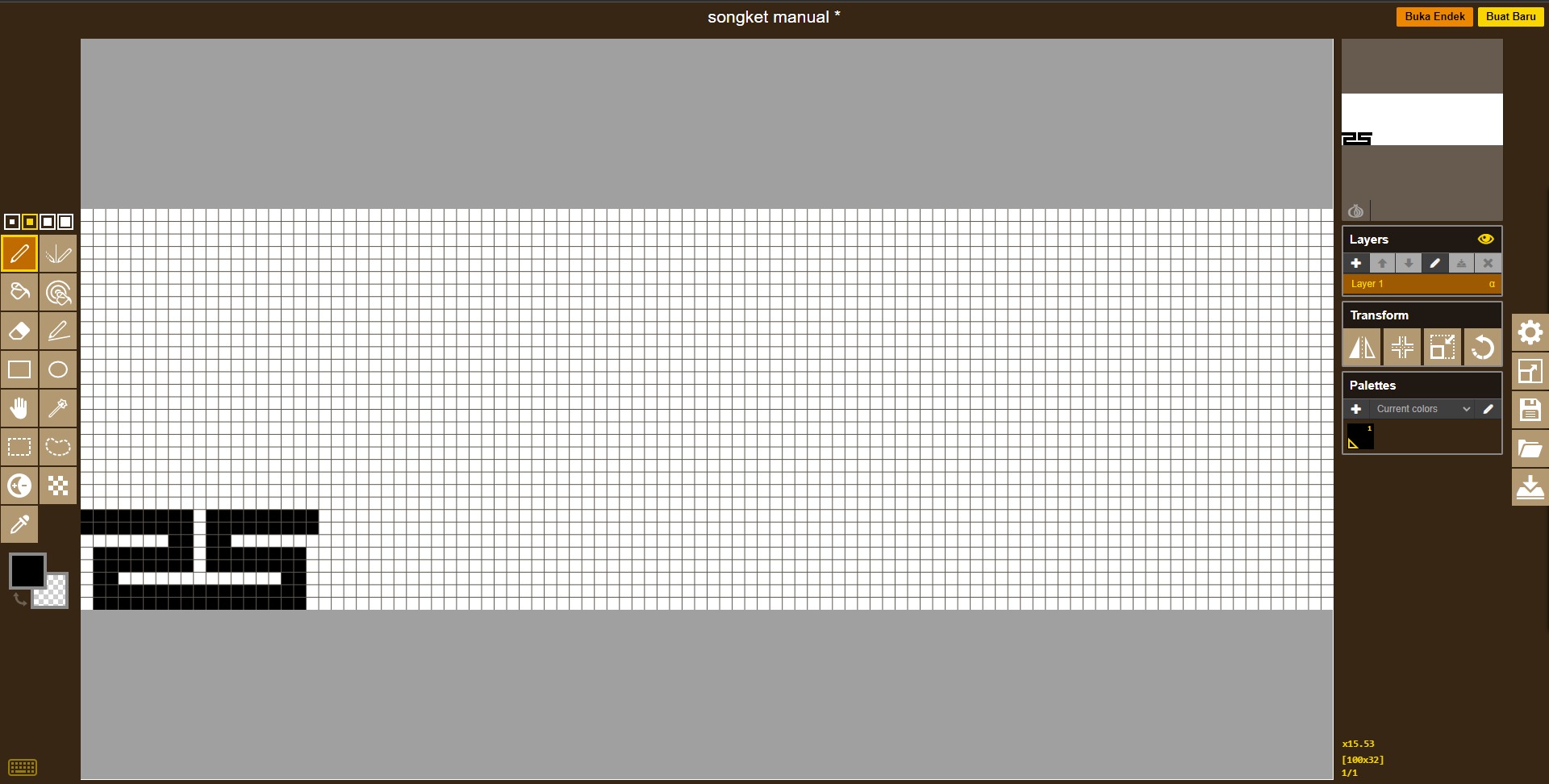Open the settings gear panel
The height and width of the screenshot is (784, 1549).
pos(1530,332)
